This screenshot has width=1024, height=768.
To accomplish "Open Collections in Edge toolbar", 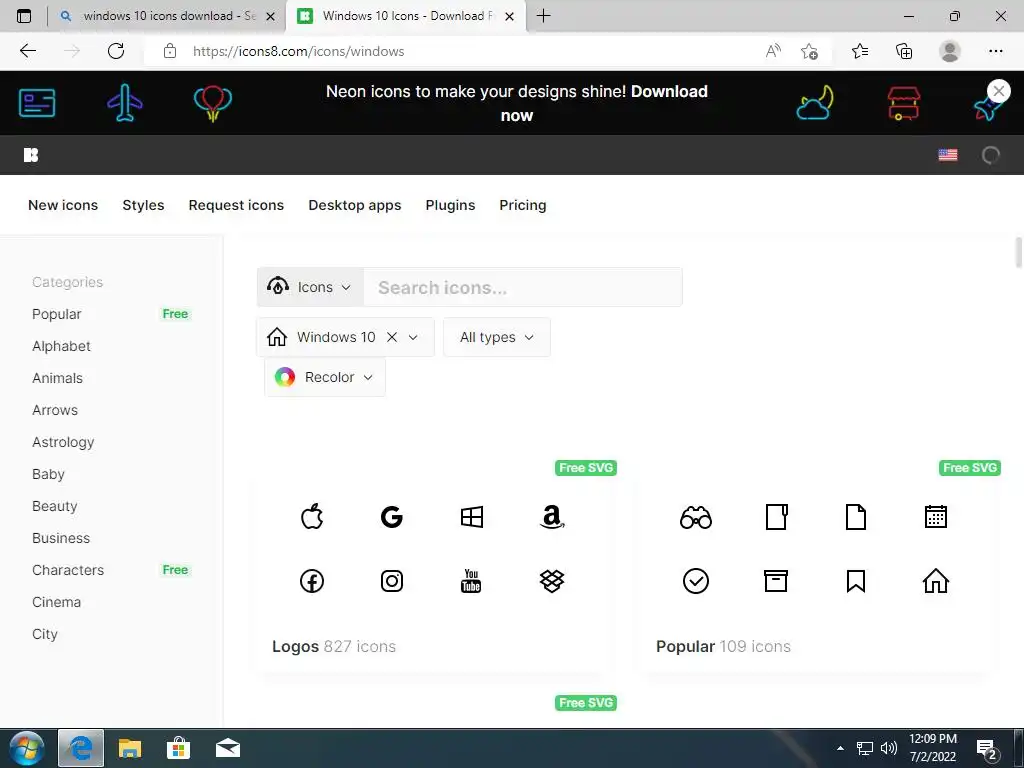I will tap(904, 51).
